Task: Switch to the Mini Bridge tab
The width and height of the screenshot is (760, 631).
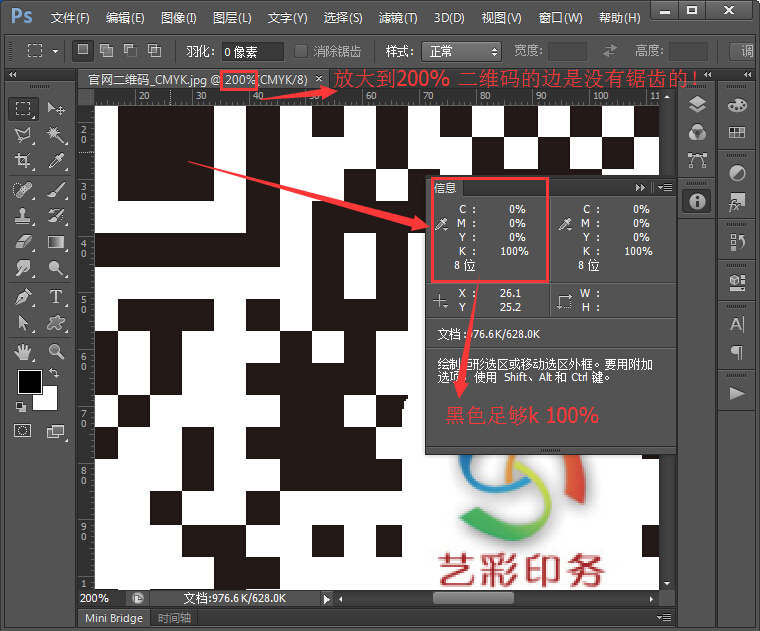Action: point(113,618)
